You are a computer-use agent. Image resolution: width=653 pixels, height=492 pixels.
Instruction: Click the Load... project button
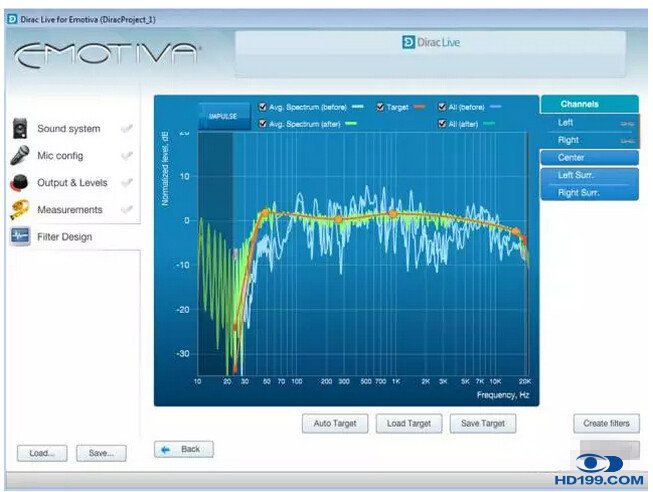coord(42,453)
